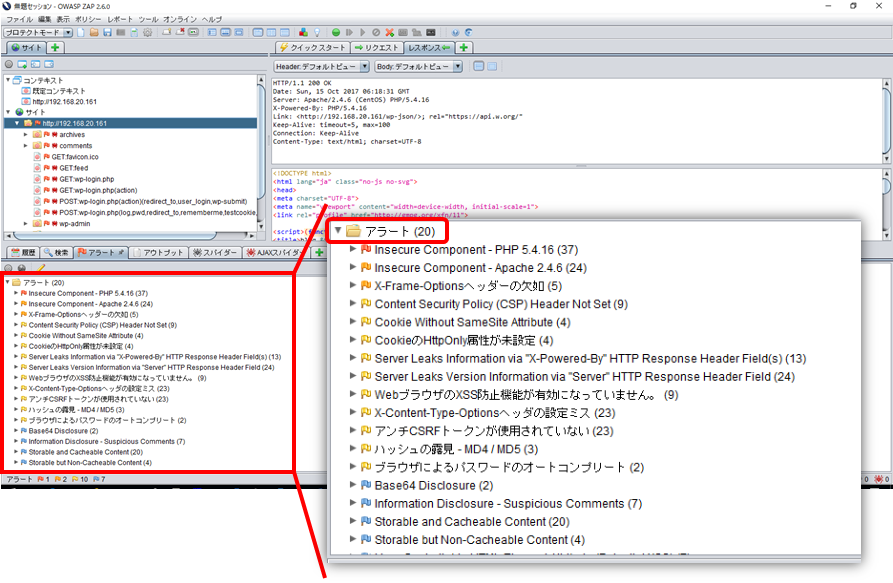Click the Check for Updates refresh icon

coord(469,32)
